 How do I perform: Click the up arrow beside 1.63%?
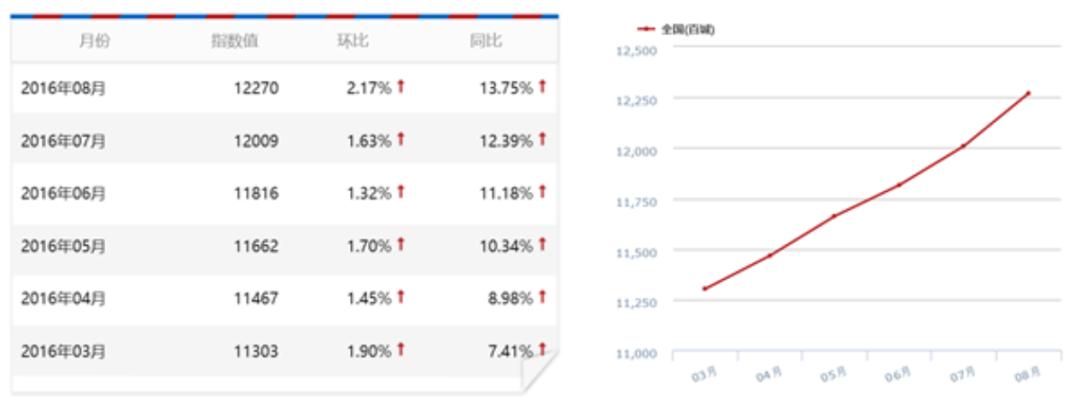point(401,140)
